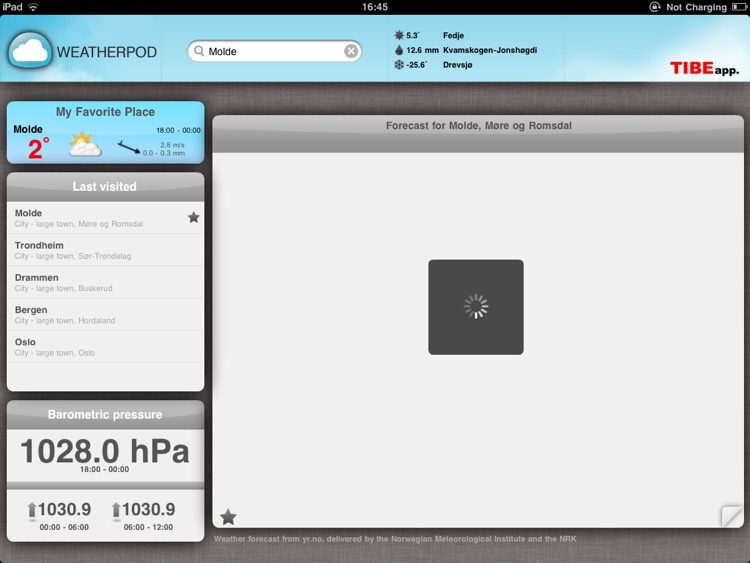
Task: Flip the page curl corner icon
Action: (x=731, y=516)
